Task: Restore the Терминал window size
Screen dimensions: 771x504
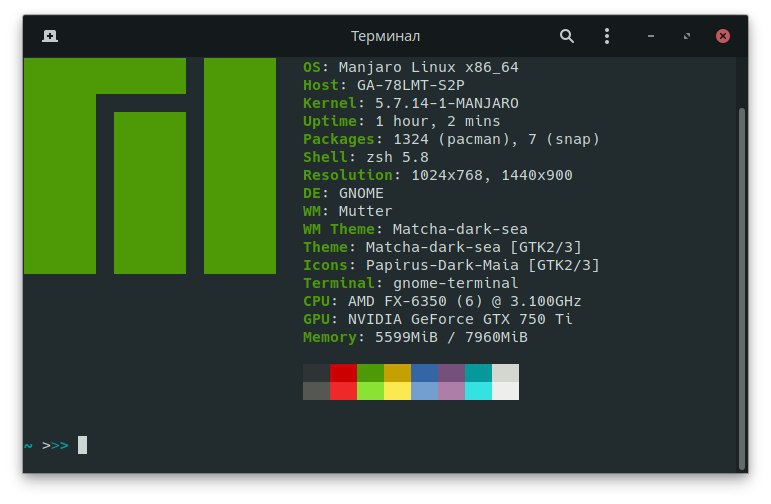Action: pos(687,36)
